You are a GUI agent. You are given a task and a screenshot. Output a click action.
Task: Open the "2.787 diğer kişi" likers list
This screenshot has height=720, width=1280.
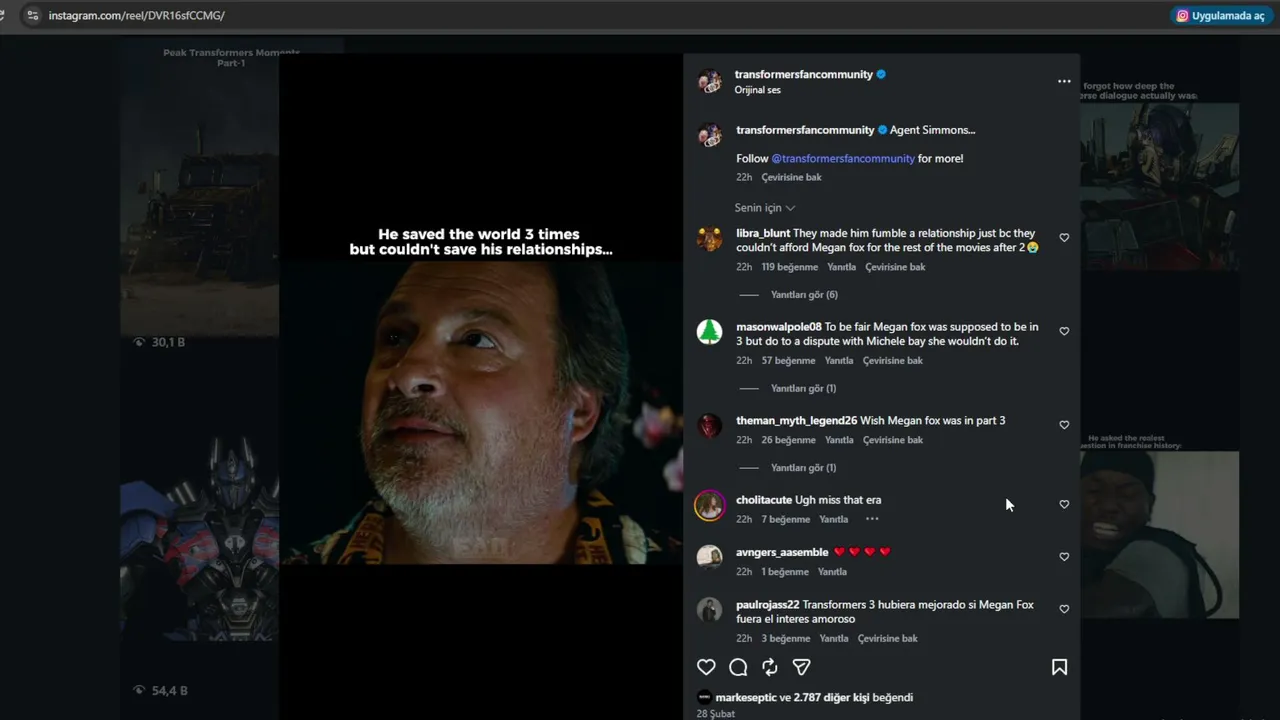831,697
